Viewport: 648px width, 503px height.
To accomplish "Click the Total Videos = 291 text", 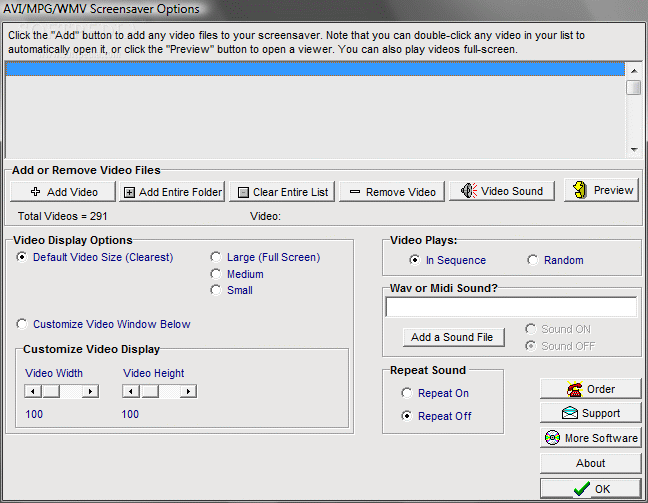I will pos(62,216).
